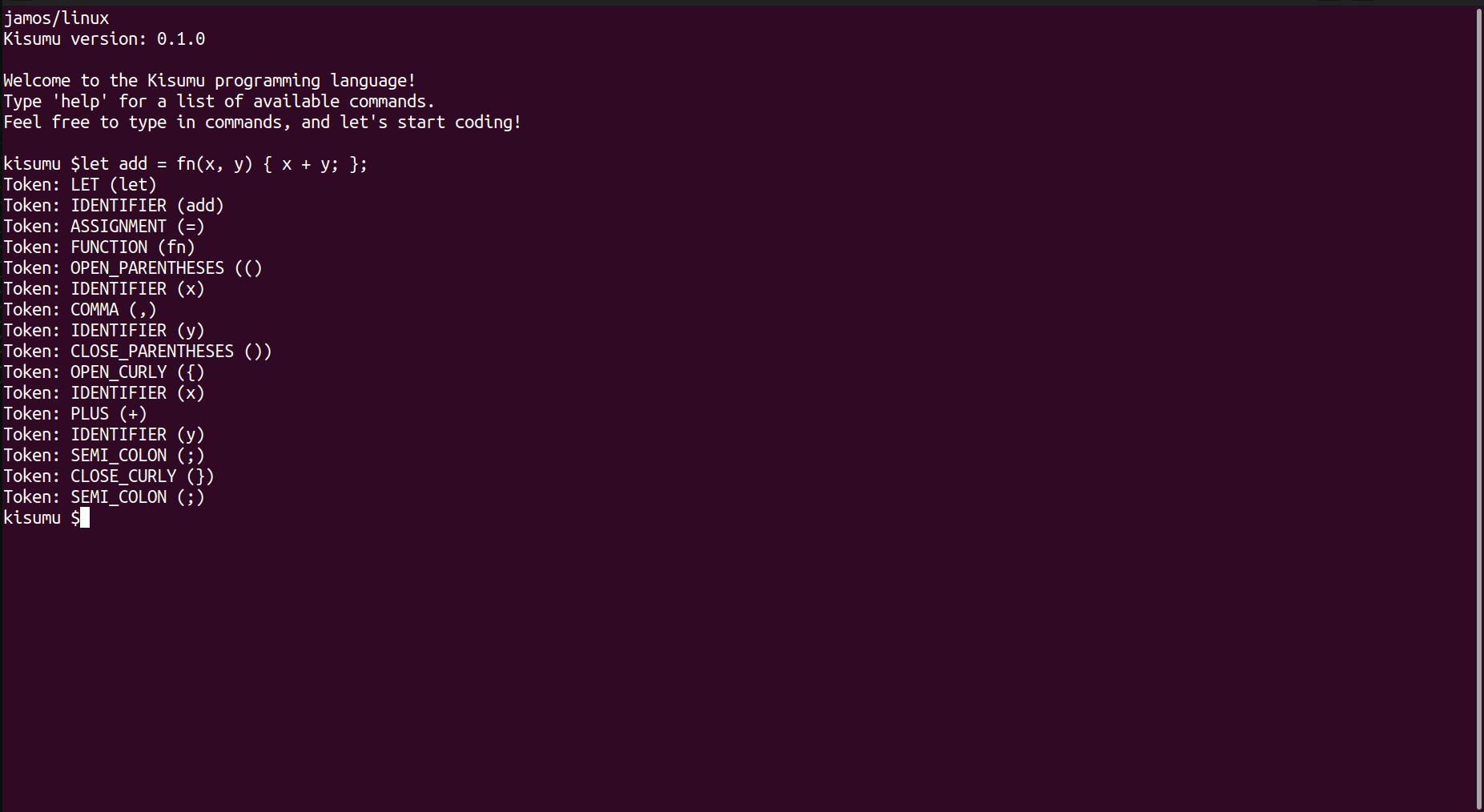Click the 'jamos/linux' text at top
The height and width of the screenshot is (812, 1484).
(56, 18)
